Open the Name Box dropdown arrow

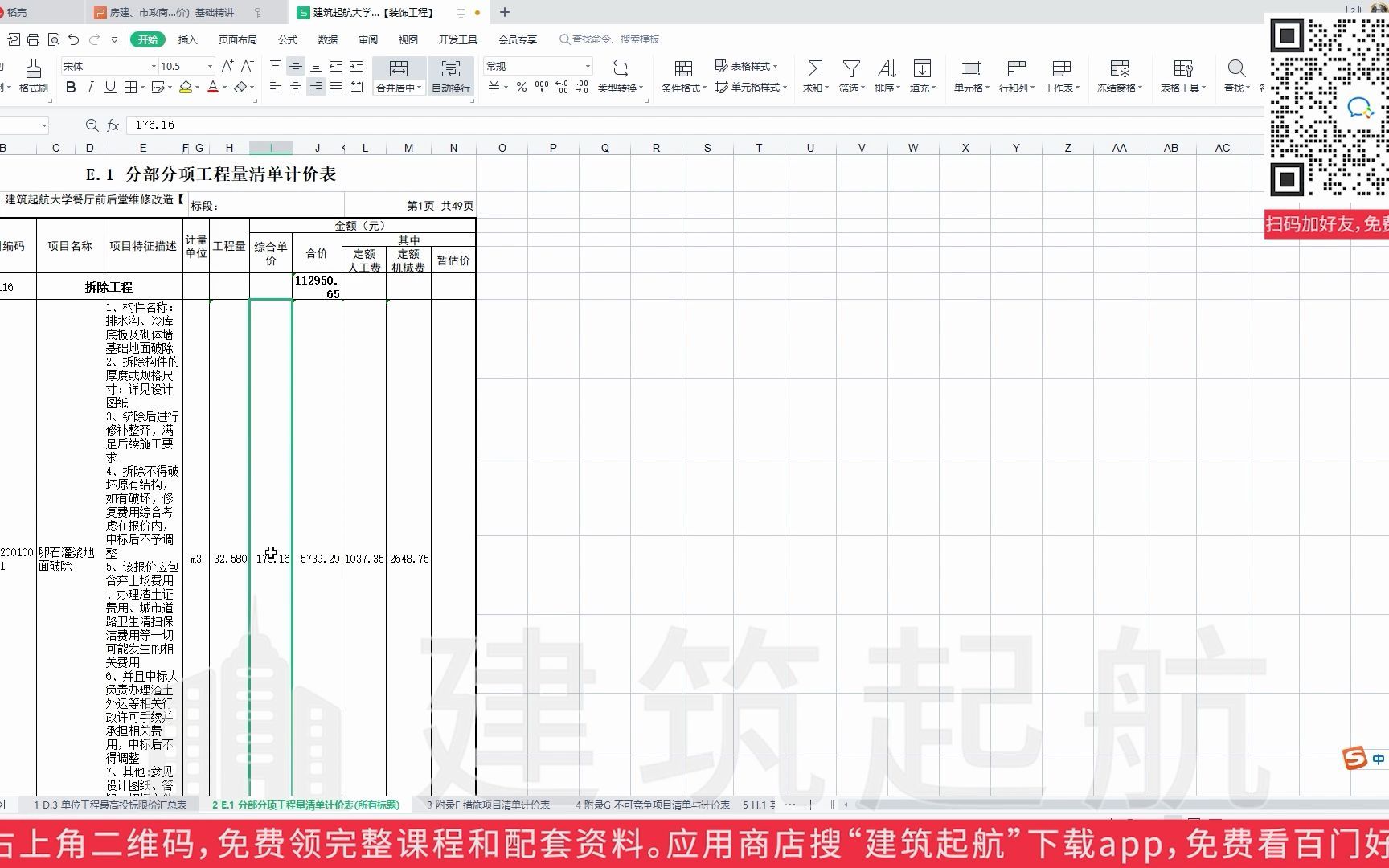pyautogui.click(x=43, y=125)
